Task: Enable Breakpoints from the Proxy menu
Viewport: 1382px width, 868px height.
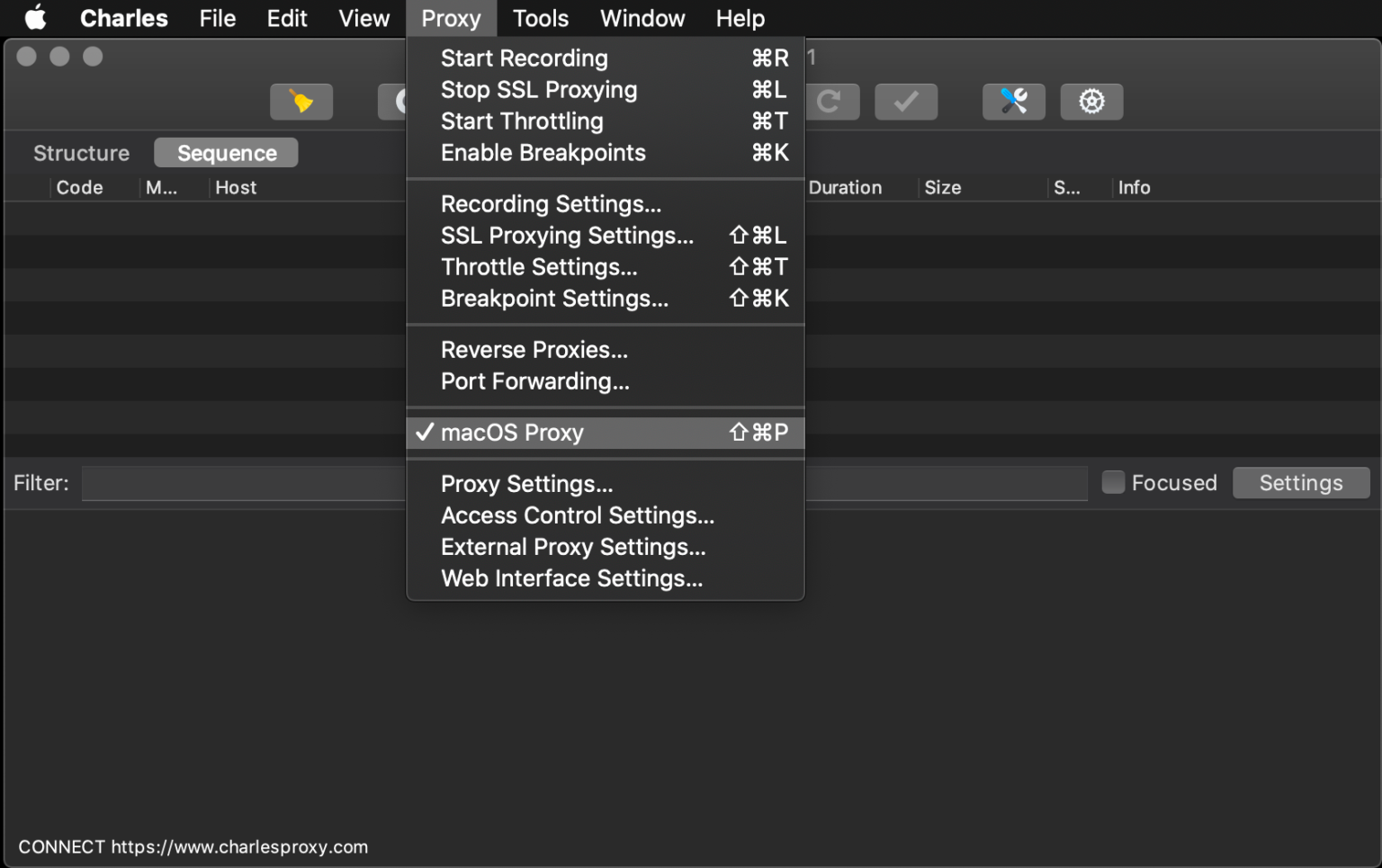Action: click(x=543, y=153)
